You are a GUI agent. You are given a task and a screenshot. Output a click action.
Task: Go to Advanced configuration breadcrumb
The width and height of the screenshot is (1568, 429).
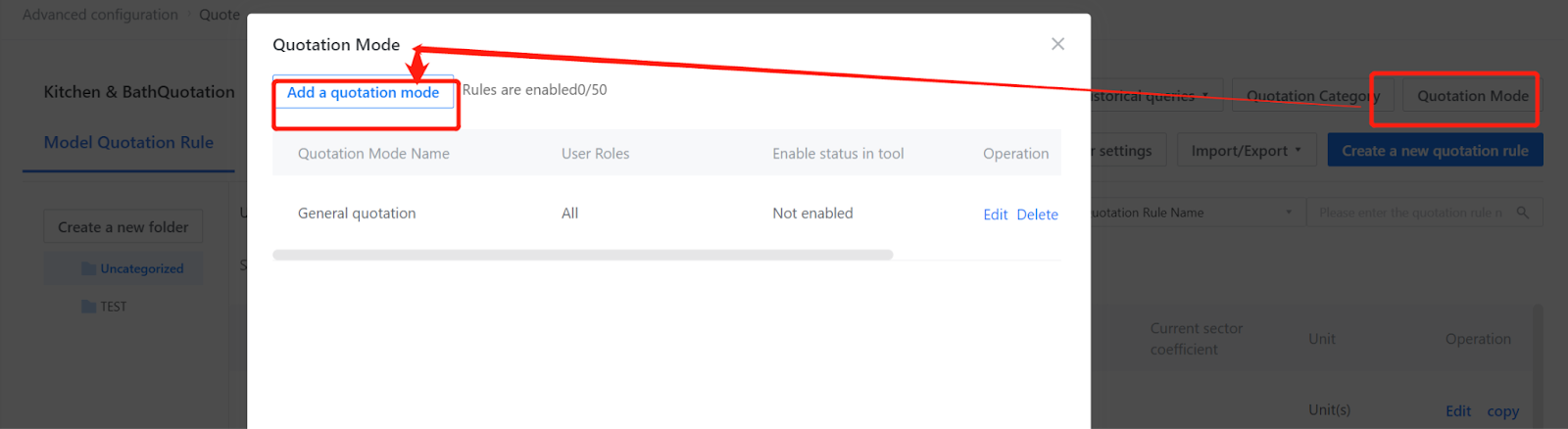100,15
